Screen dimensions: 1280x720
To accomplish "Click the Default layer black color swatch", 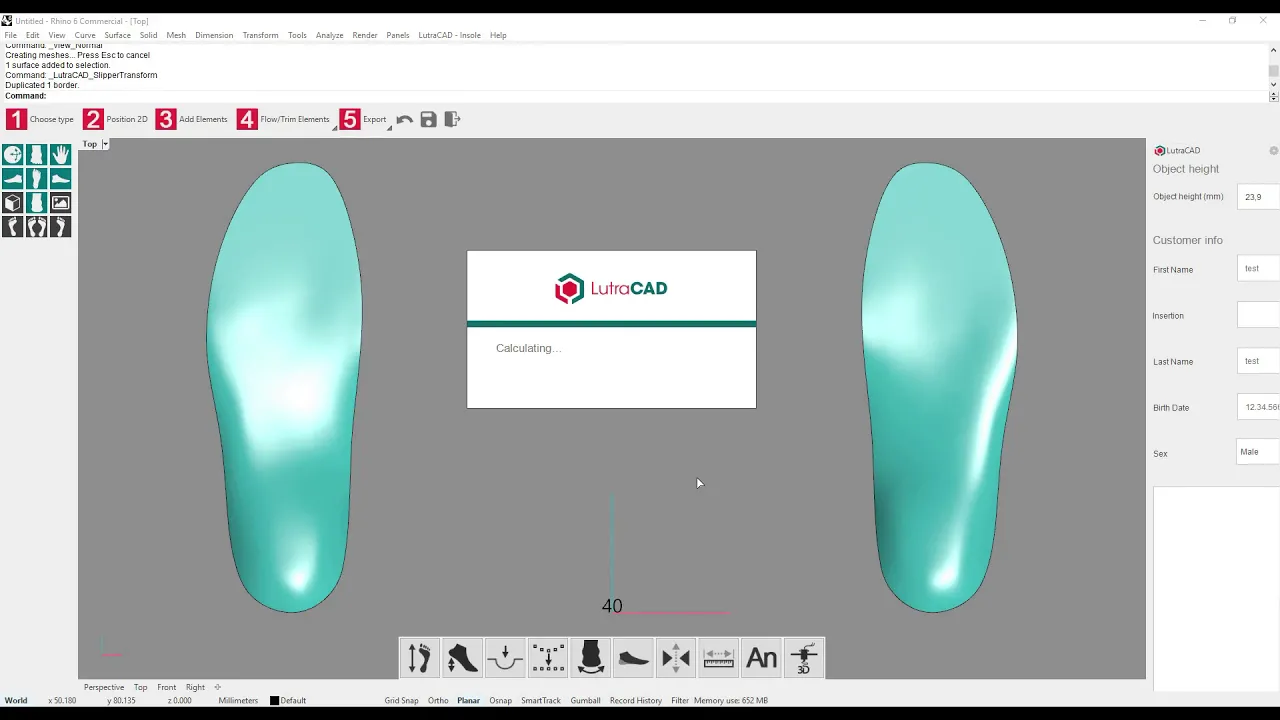I will click(x=275, y=700).
